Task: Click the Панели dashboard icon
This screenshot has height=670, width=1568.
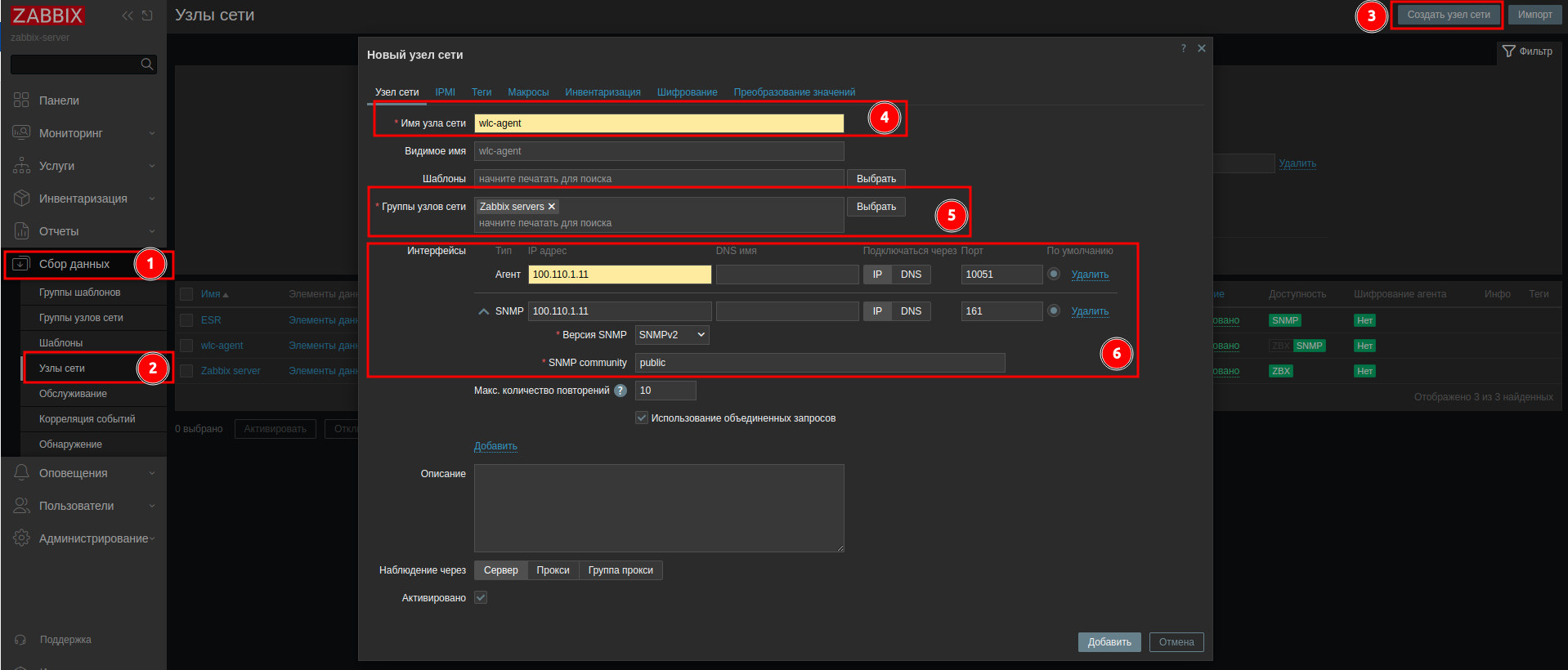Action: [21, 100]
